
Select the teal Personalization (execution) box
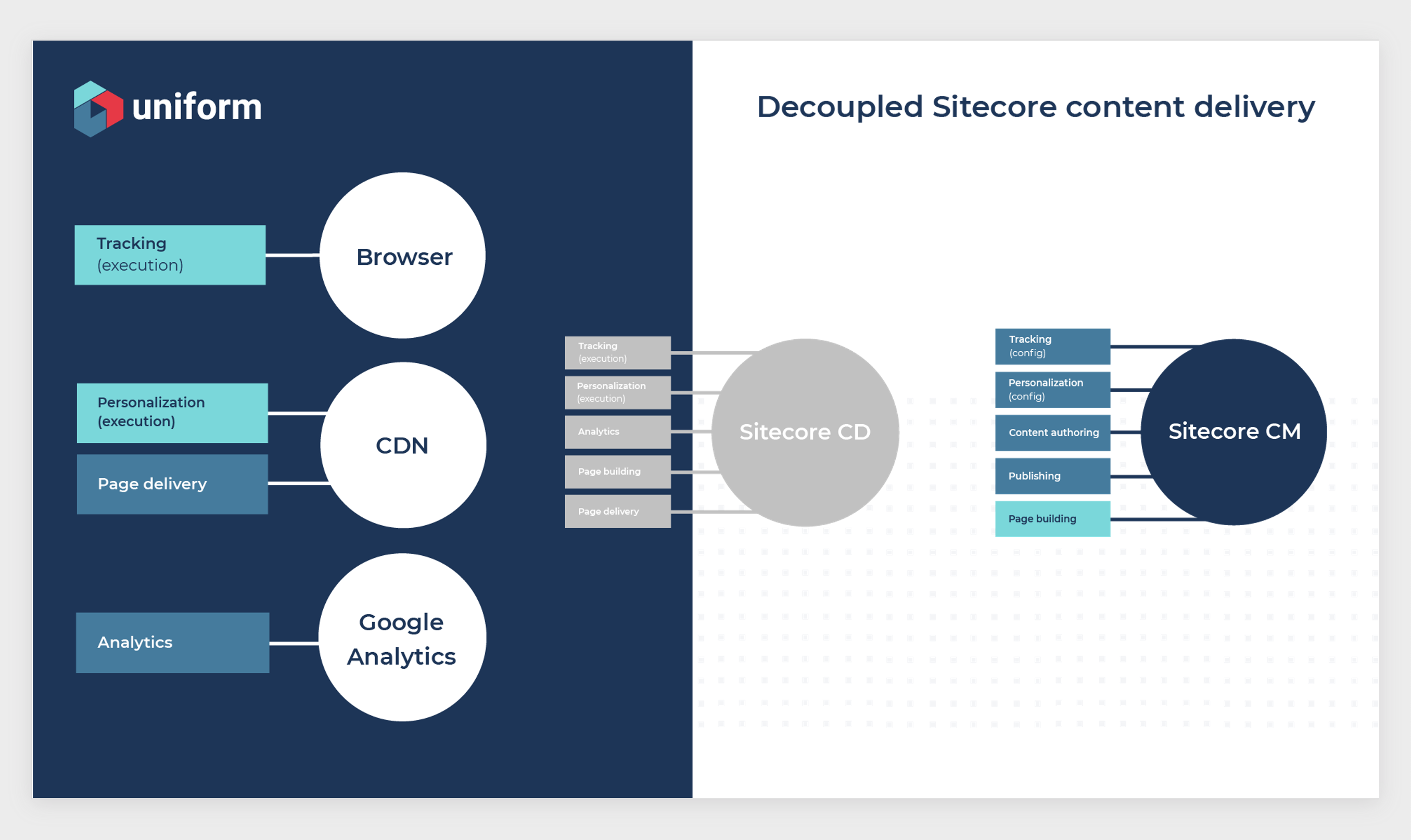172,413
